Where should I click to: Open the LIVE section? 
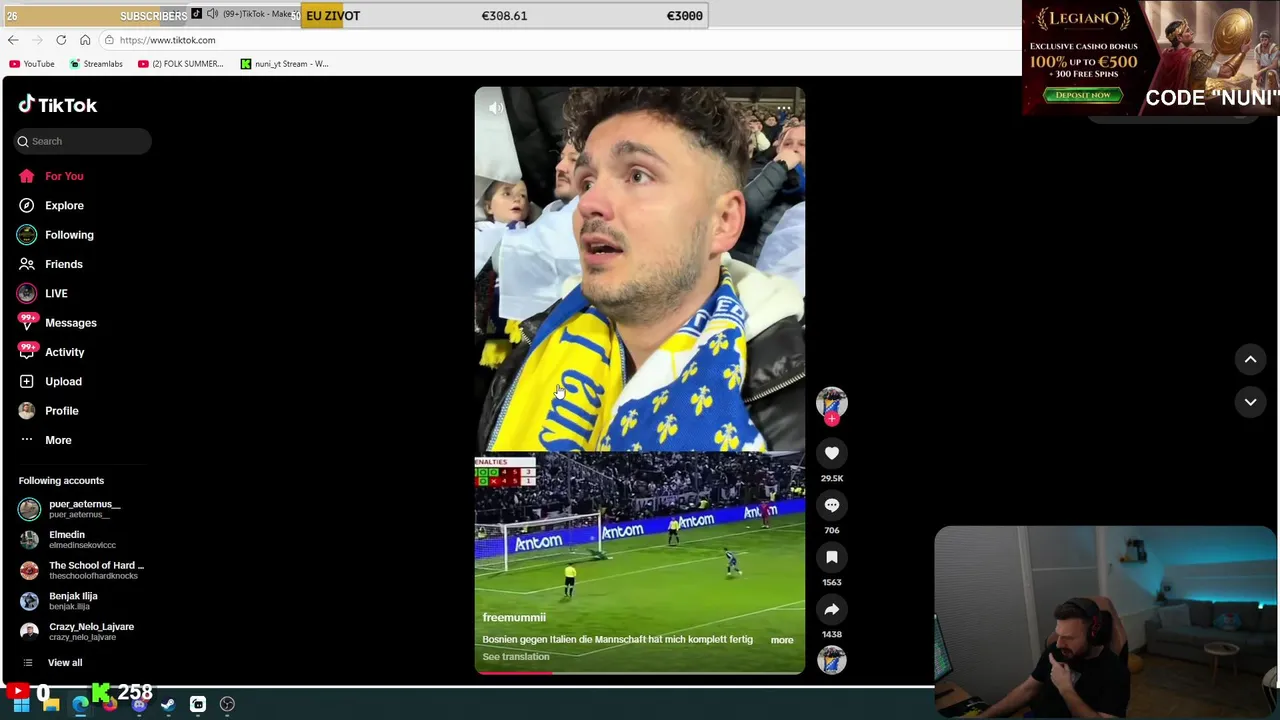pos(42,293)
